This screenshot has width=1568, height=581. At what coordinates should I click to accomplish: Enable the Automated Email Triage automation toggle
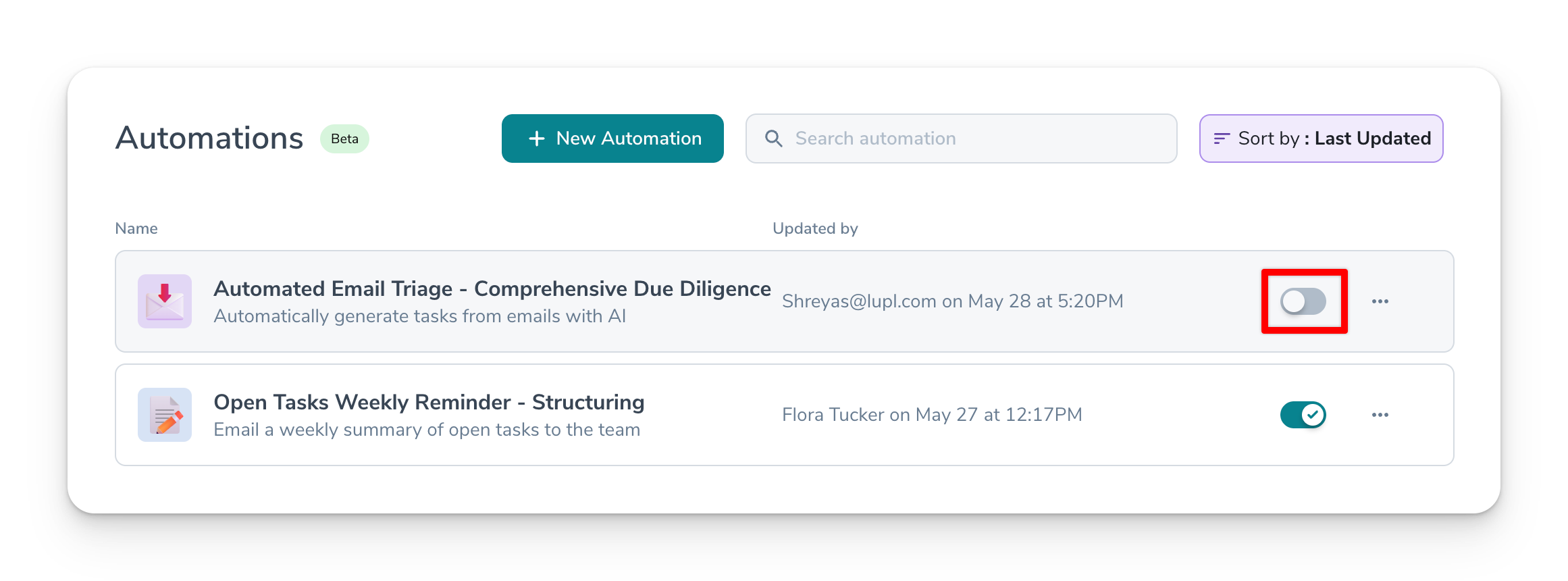(x=1303, y=301)
